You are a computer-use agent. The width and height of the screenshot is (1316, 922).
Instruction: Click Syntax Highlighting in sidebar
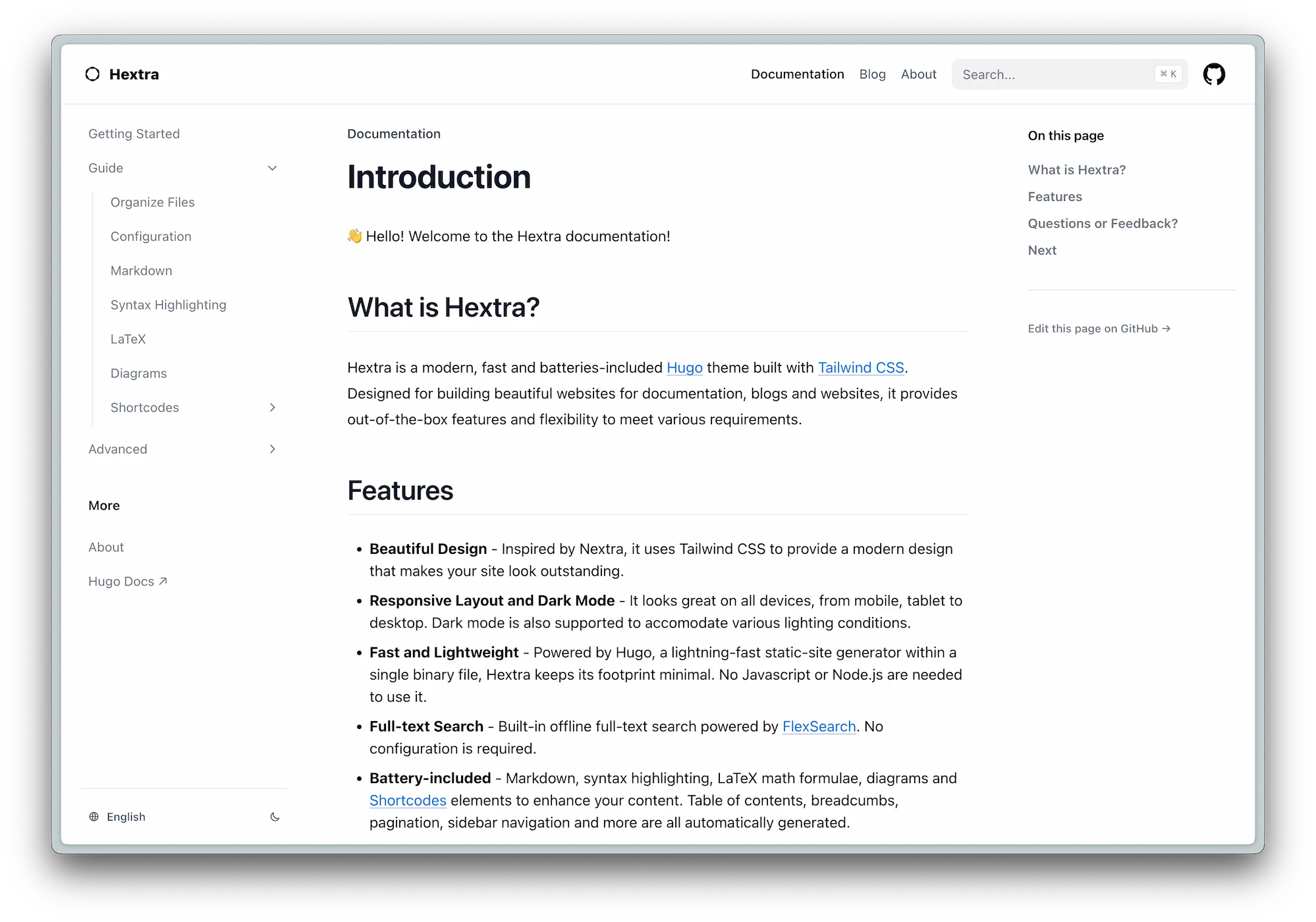click(168, 304)
